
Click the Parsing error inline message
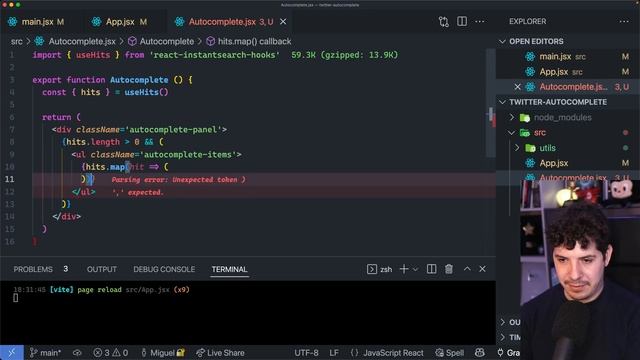point(178,180)
